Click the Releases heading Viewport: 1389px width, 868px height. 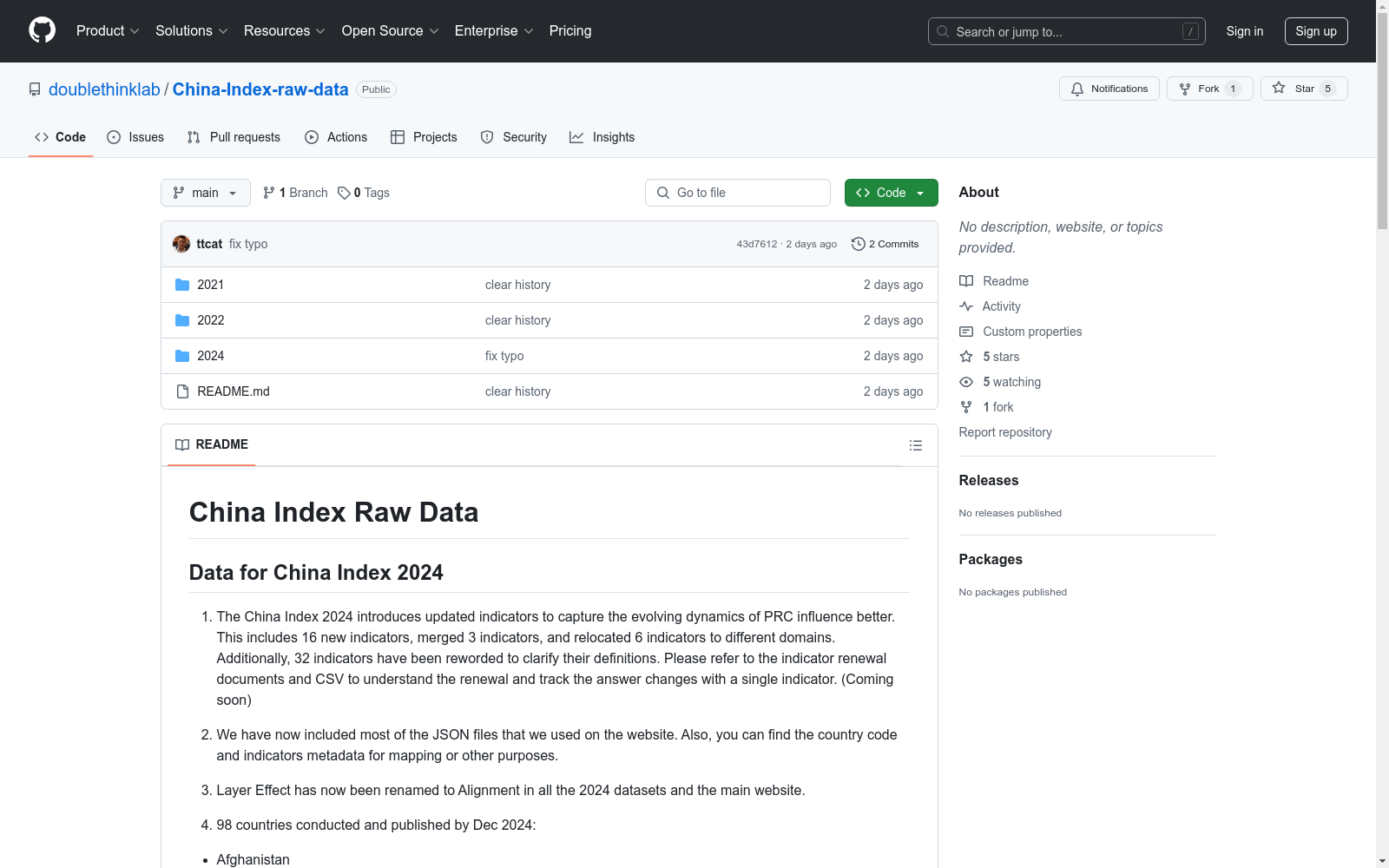pos(989,480)
